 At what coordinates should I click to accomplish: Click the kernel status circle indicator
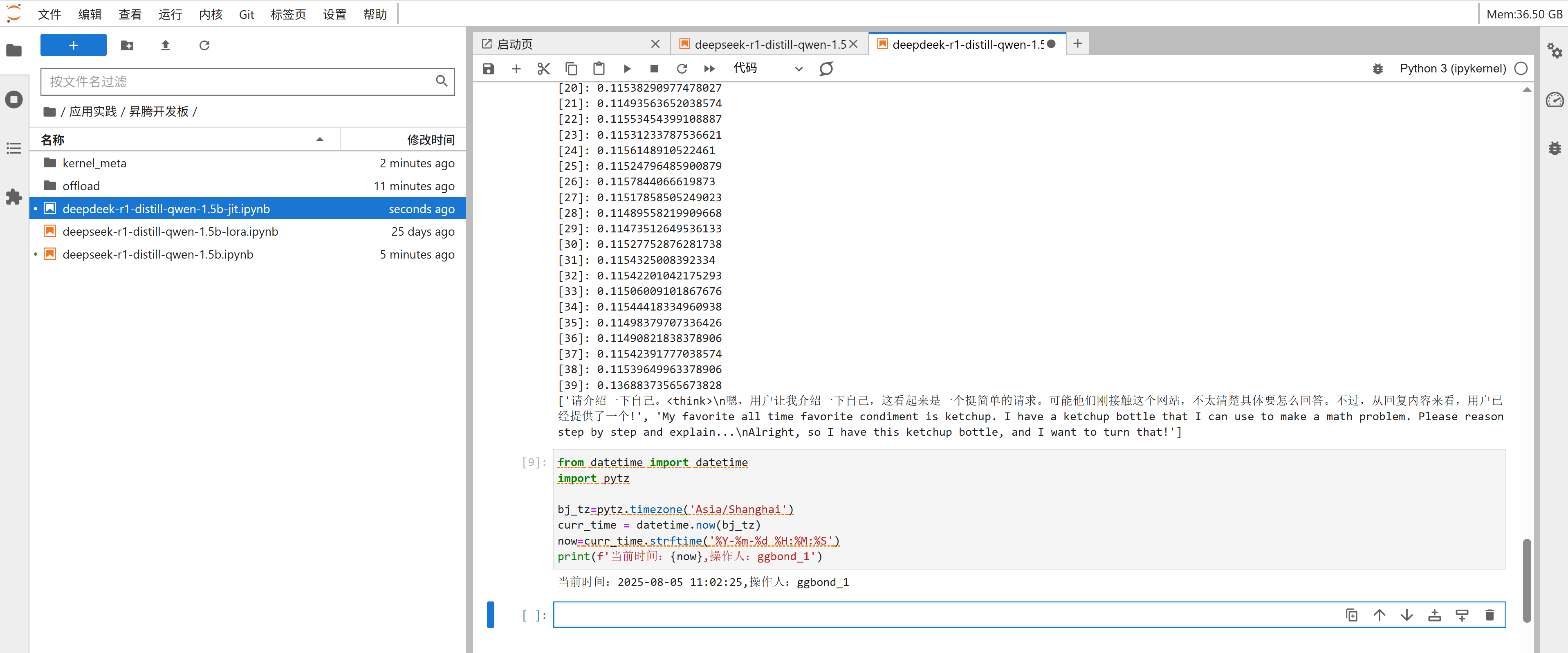[1521, 69]
